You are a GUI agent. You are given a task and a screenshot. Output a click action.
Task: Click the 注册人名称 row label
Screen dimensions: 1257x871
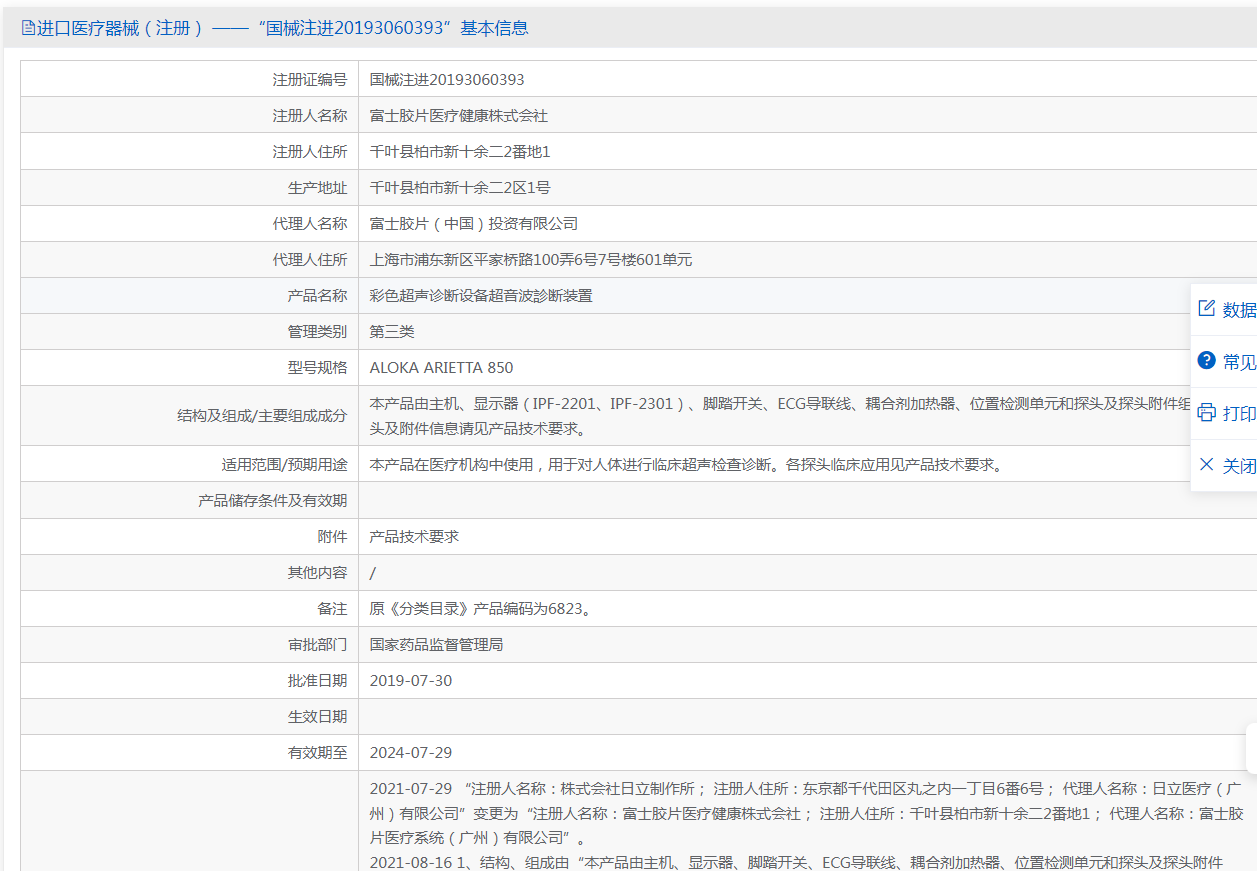coord(310,116)
